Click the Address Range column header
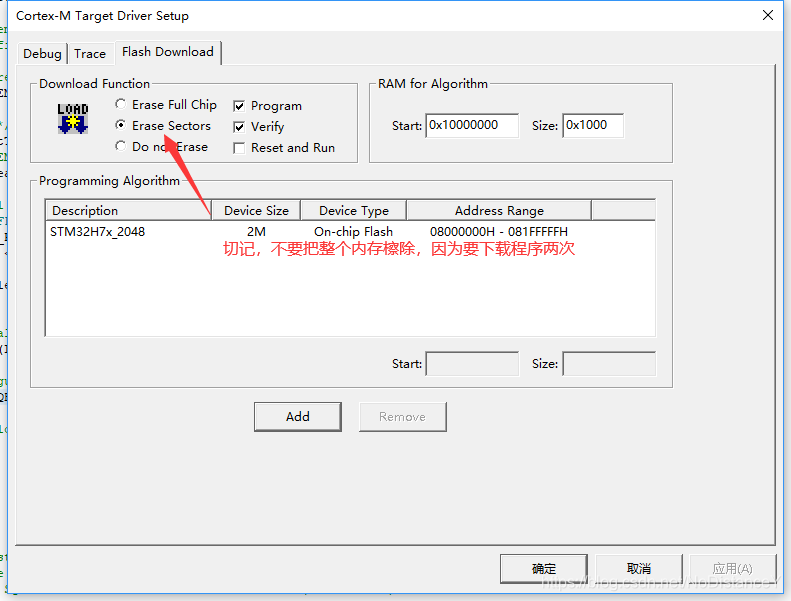The height and width of the screenshot is (601, 791). point(499,211)
